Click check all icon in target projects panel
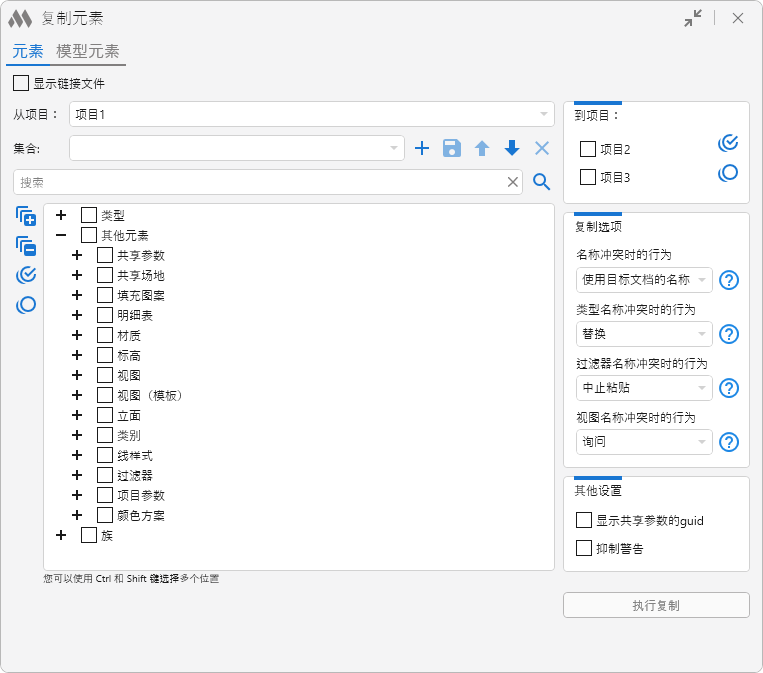The width and height of the screenshot is (763, 673). 728,143
